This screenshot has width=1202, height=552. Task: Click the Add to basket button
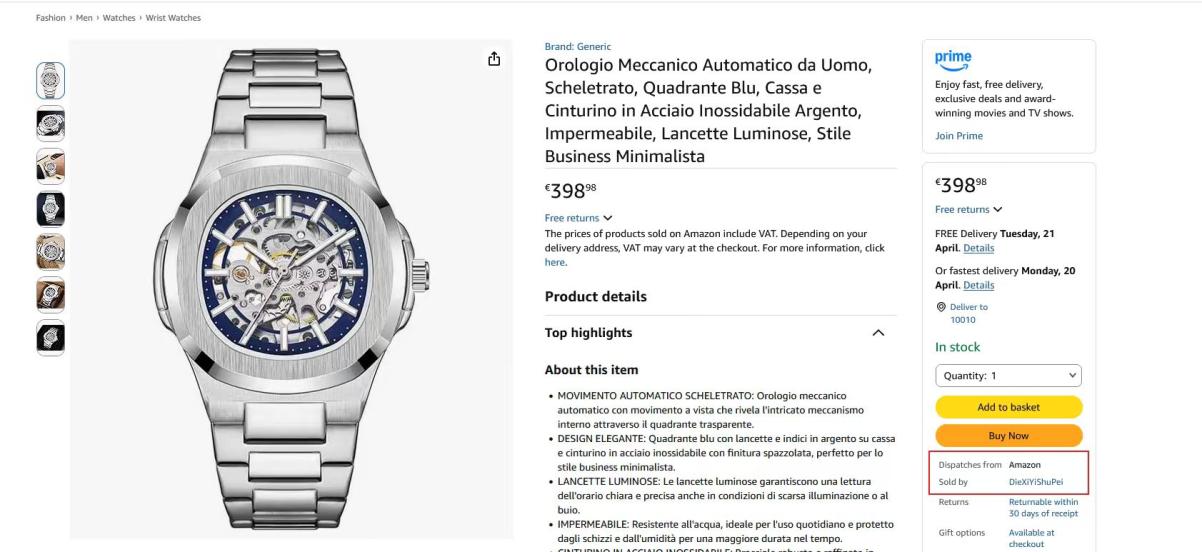pos(1009,407)
